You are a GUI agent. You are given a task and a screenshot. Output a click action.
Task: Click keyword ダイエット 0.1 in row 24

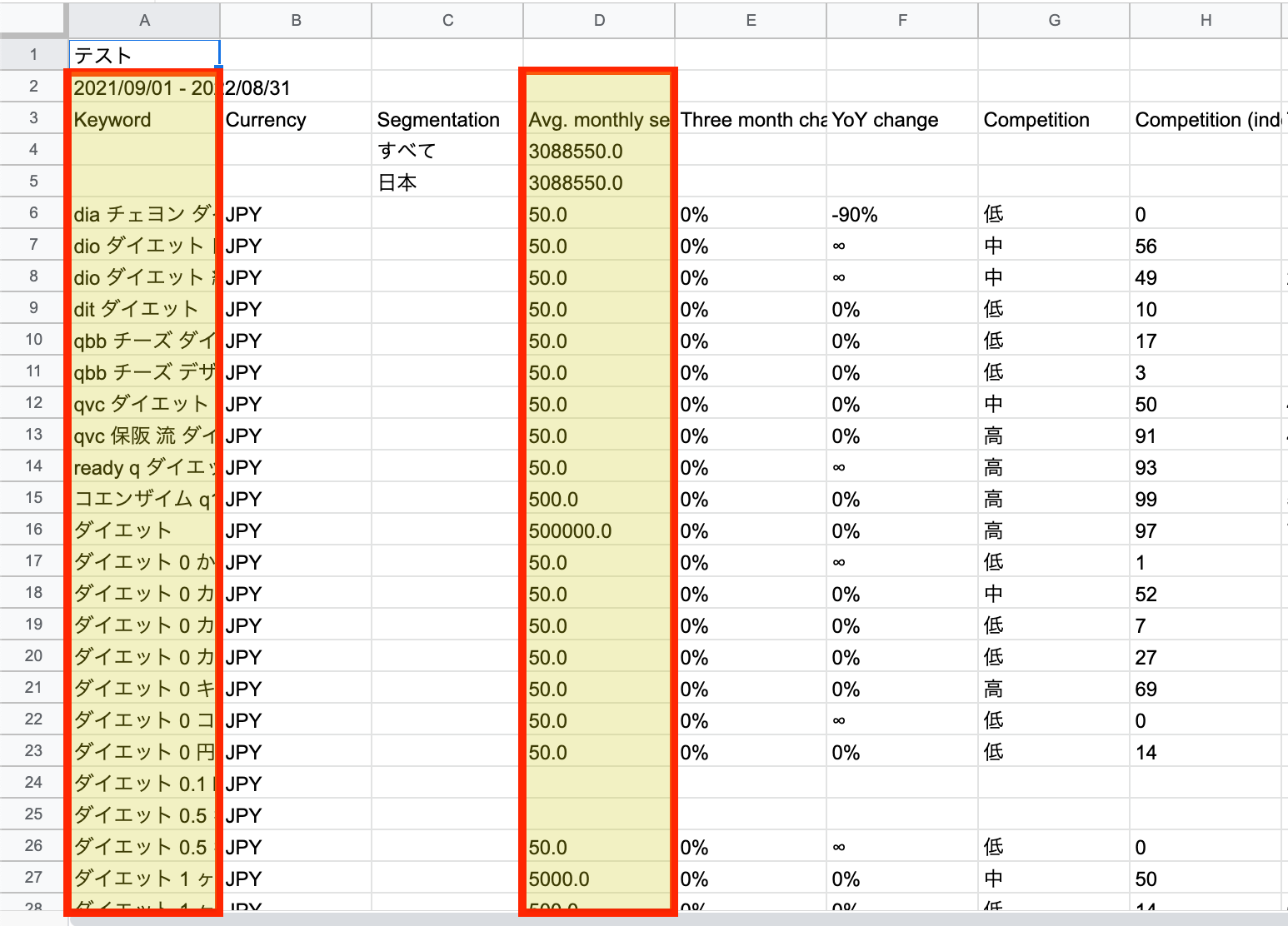point(144,784)
